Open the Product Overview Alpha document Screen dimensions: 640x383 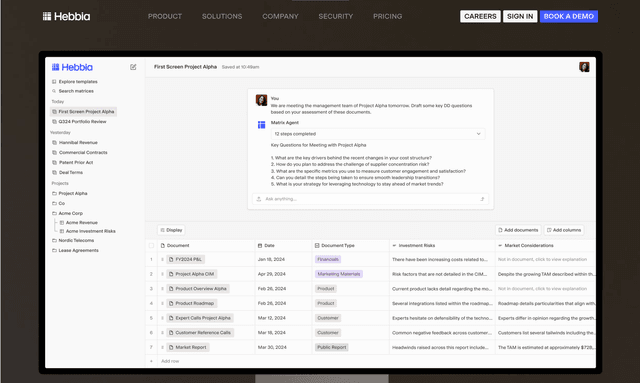coord(198,289)
